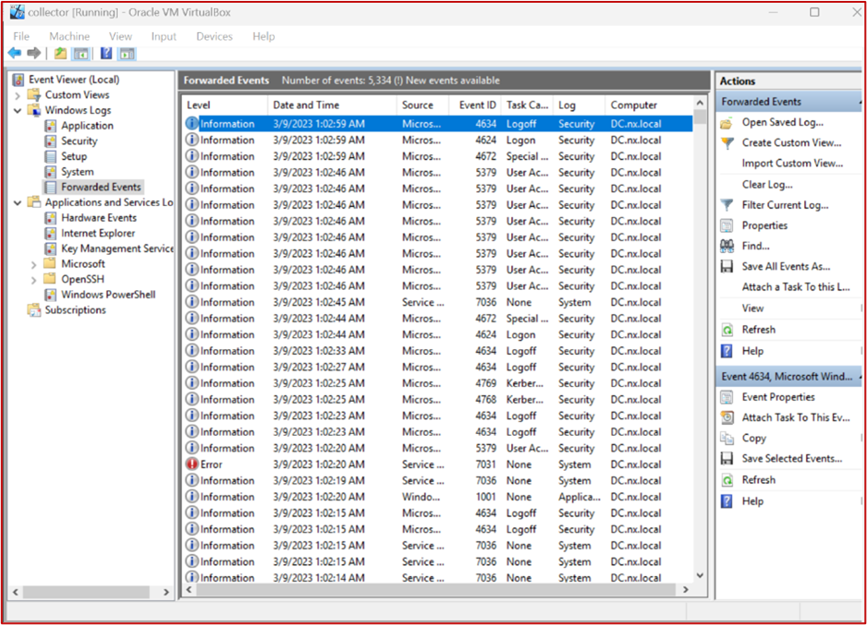The height and width of the screenshot is (625, 867).
Task: Open Windows PowerShell log
Action: point(108,295)
